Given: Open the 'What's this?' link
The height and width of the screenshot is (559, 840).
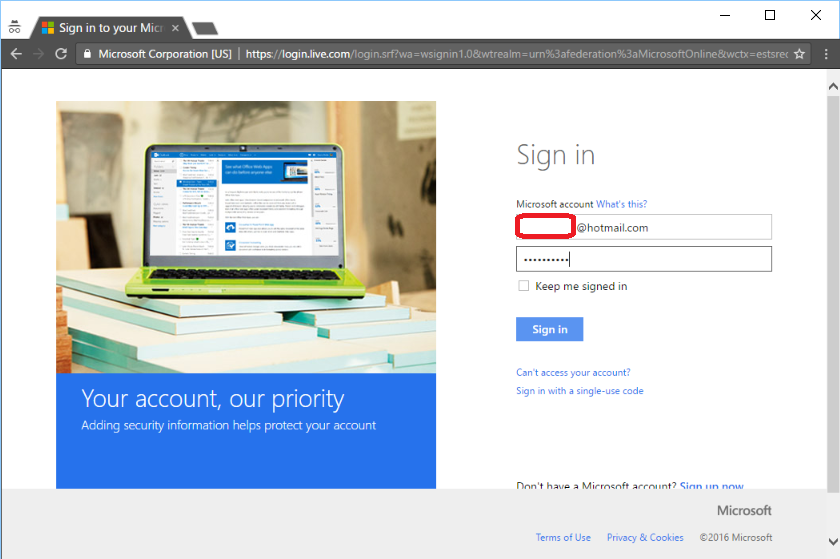Looking at the screenshot, I should coord(621,204).
